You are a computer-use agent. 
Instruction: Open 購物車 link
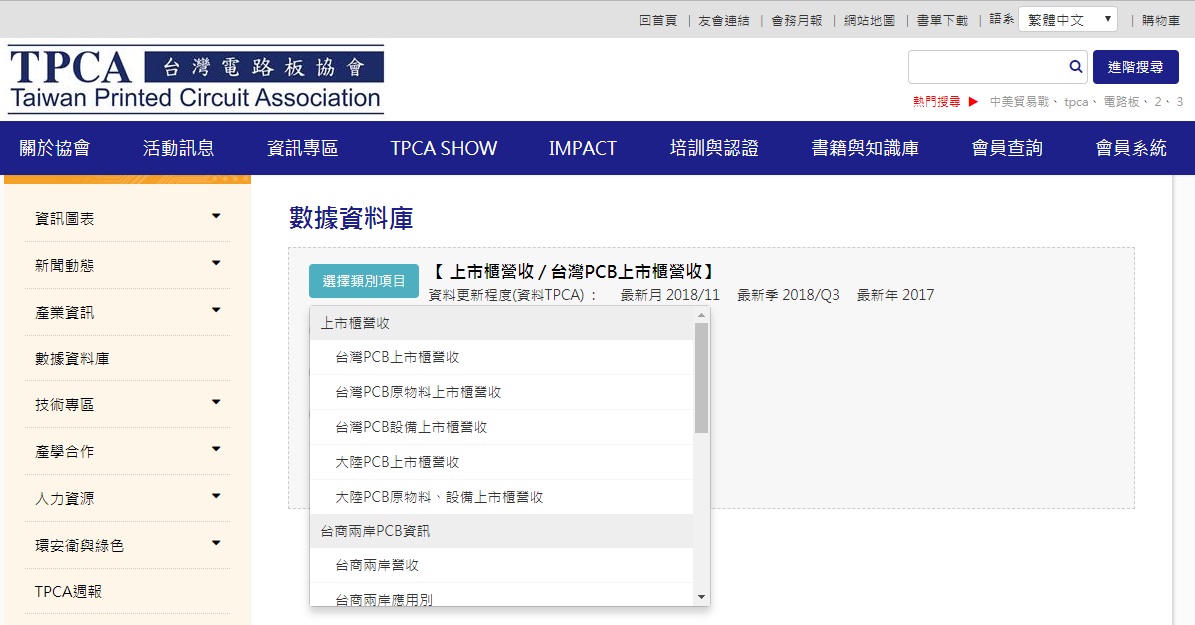pyautogui.click(x=1161, y=21)
